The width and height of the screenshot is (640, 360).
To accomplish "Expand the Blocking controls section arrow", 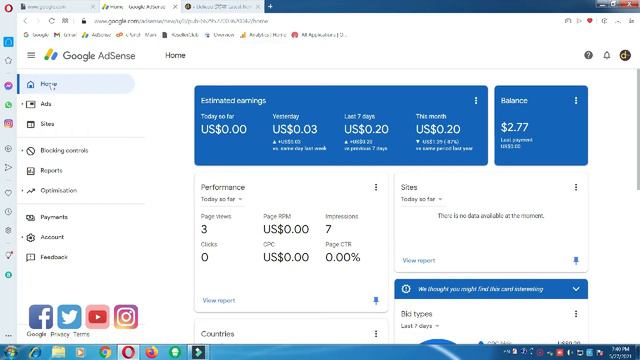I will coord(22,151).
